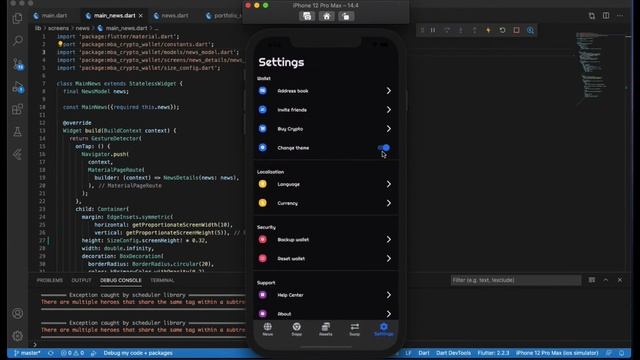The height and width of the screenshot is (360, 640).
Task: Open the Accounts icon in activity bar
Action: pos(17,313)
